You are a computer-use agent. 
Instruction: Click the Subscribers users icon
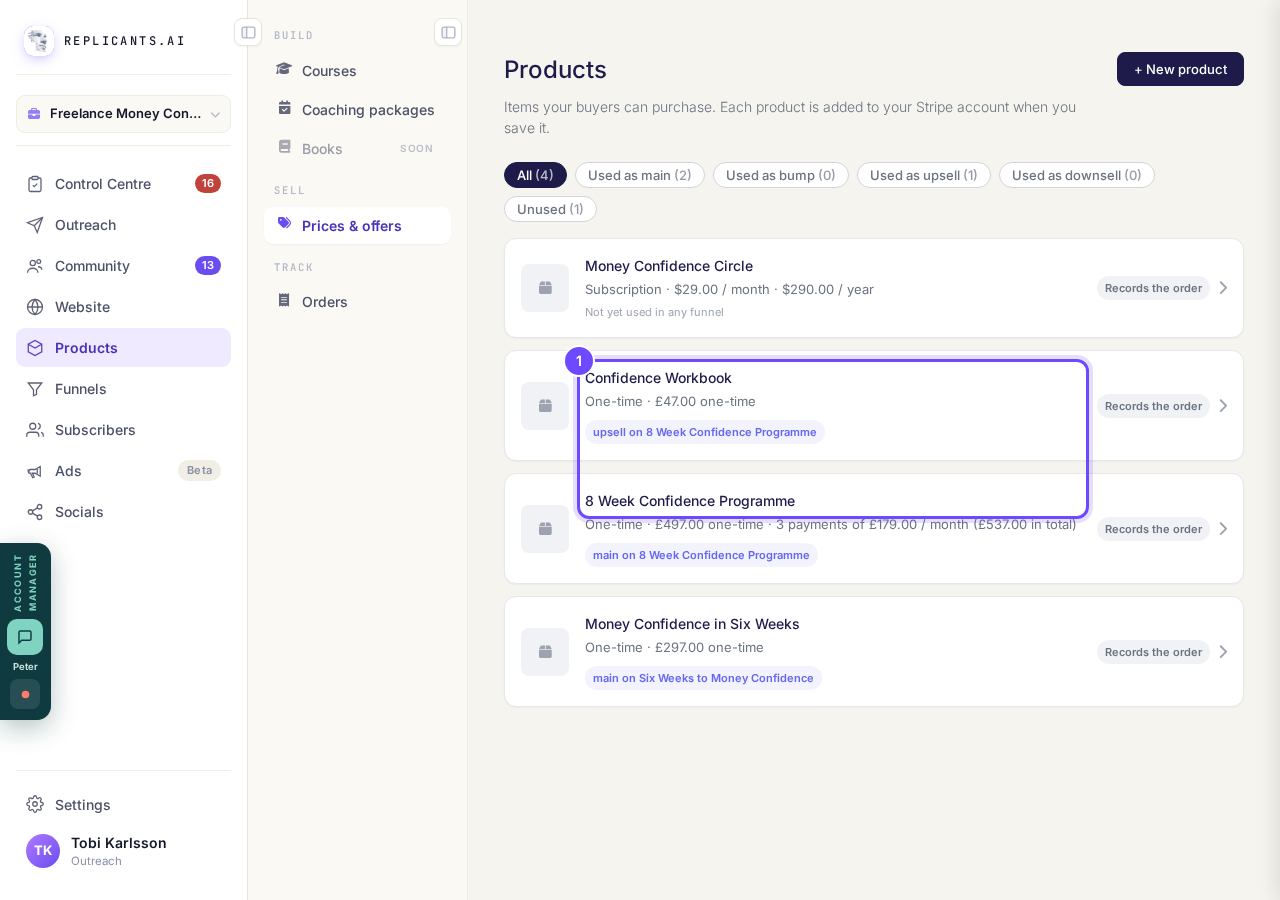35,430
